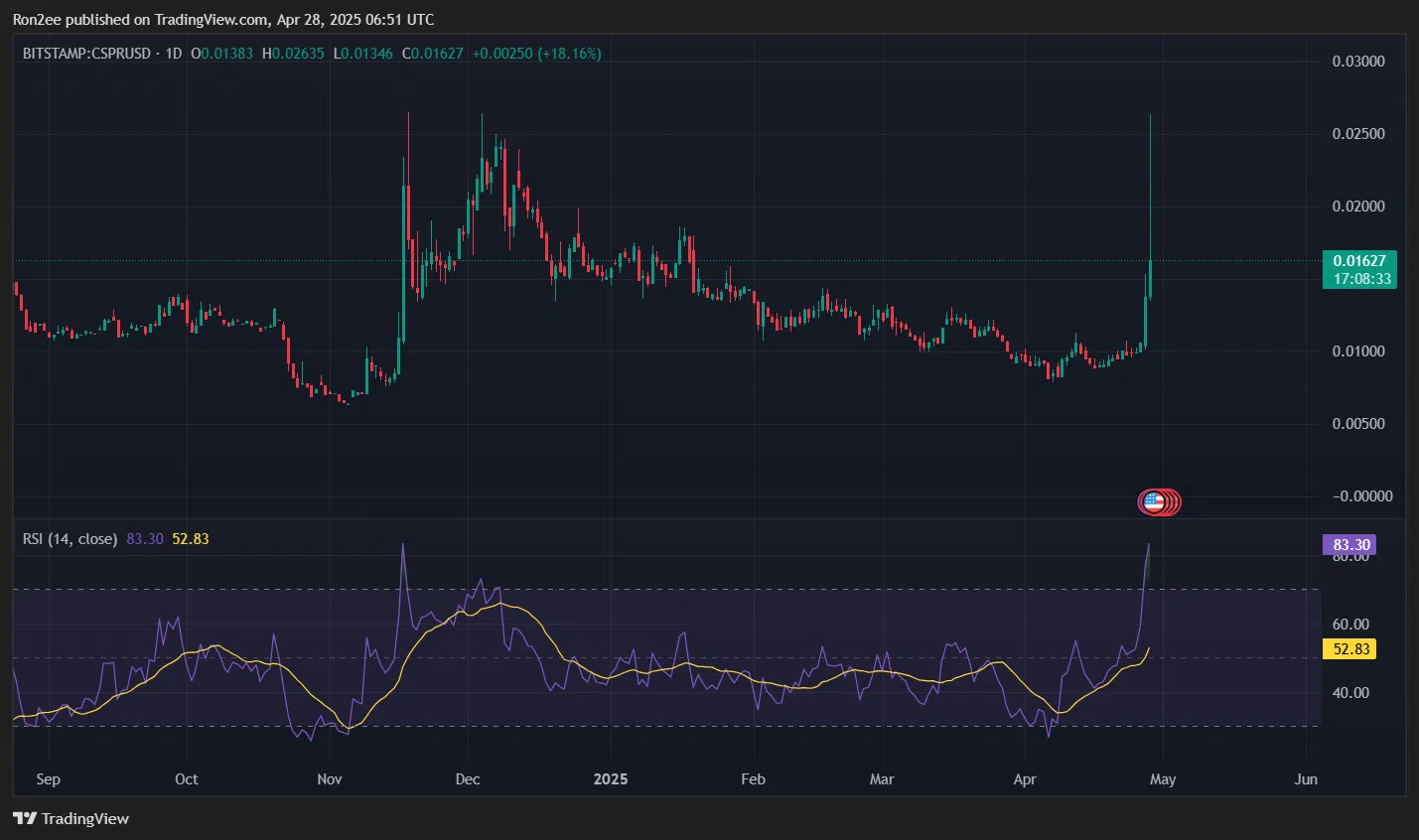Click the 2025 label on the time axis

[x=610, y=779]
